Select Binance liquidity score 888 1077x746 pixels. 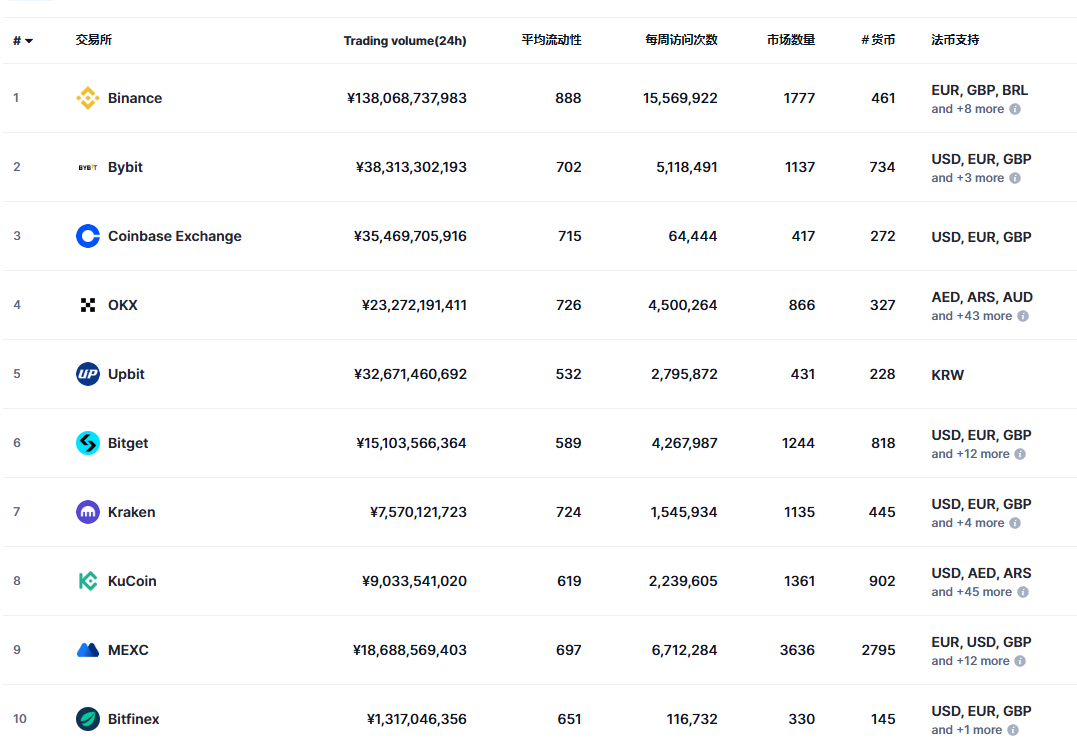pyautogui.click(x=568, y=98)
